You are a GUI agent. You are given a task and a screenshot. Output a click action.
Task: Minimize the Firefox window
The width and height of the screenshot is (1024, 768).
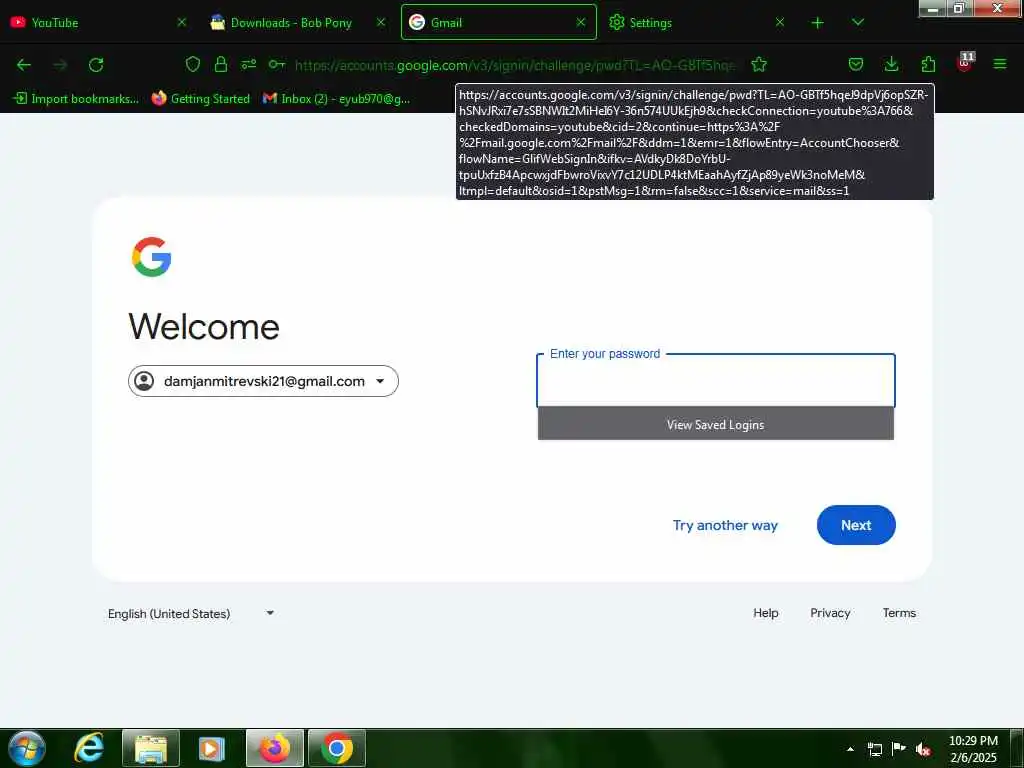(x=933, y=8)
